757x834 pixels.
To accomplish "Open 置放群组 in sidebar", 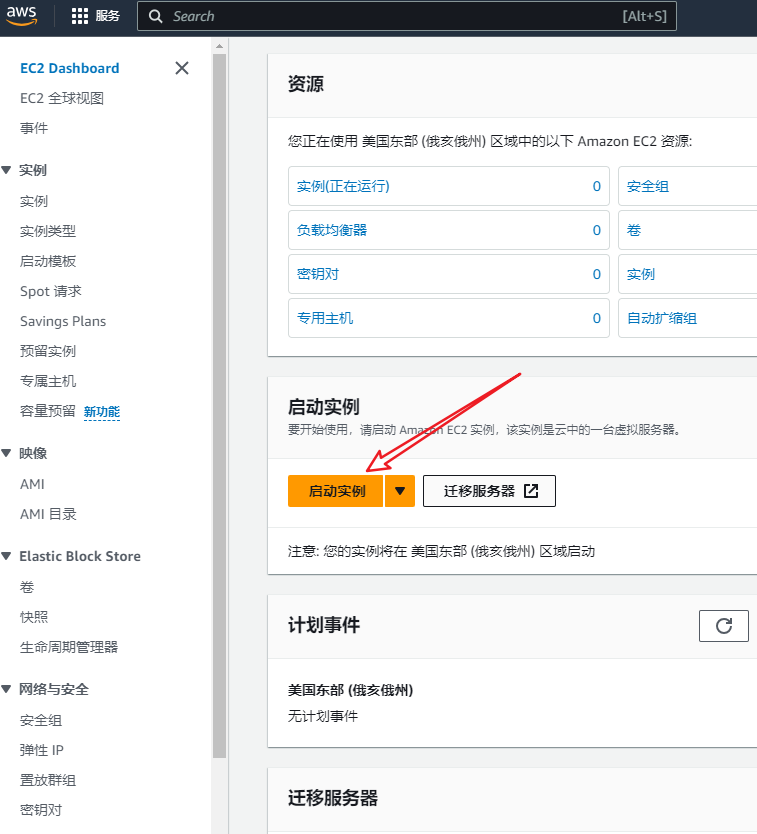I will 48,780.
